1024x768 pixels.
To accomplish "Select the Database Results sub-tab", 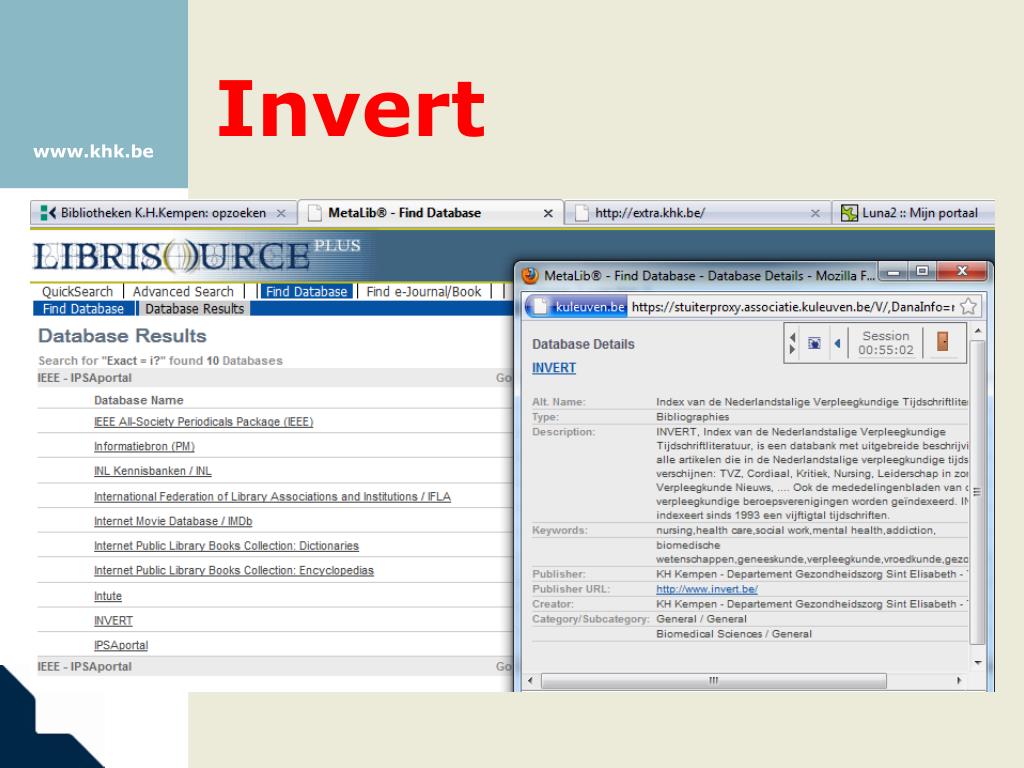I will click(195, 308).
